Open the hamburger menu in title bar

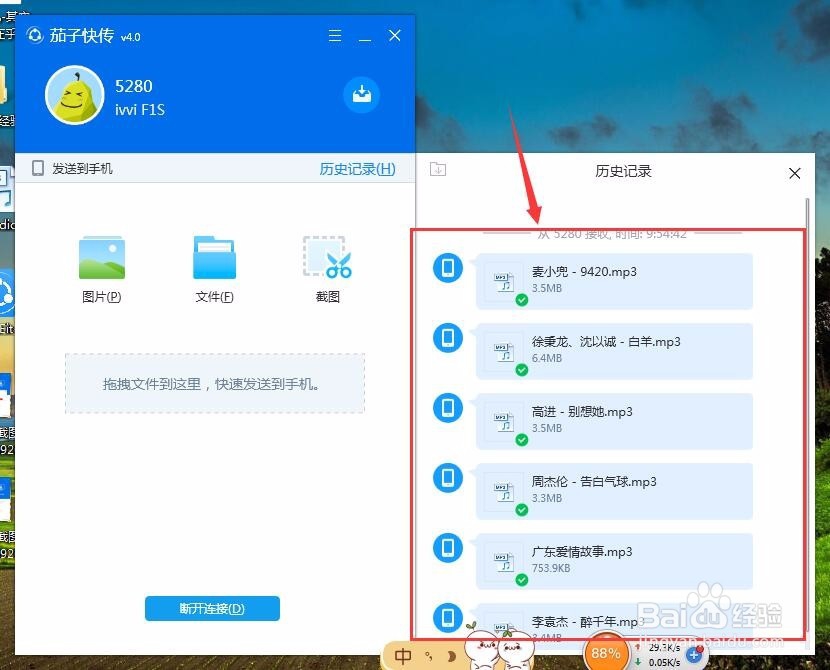(x=333, y=35)
